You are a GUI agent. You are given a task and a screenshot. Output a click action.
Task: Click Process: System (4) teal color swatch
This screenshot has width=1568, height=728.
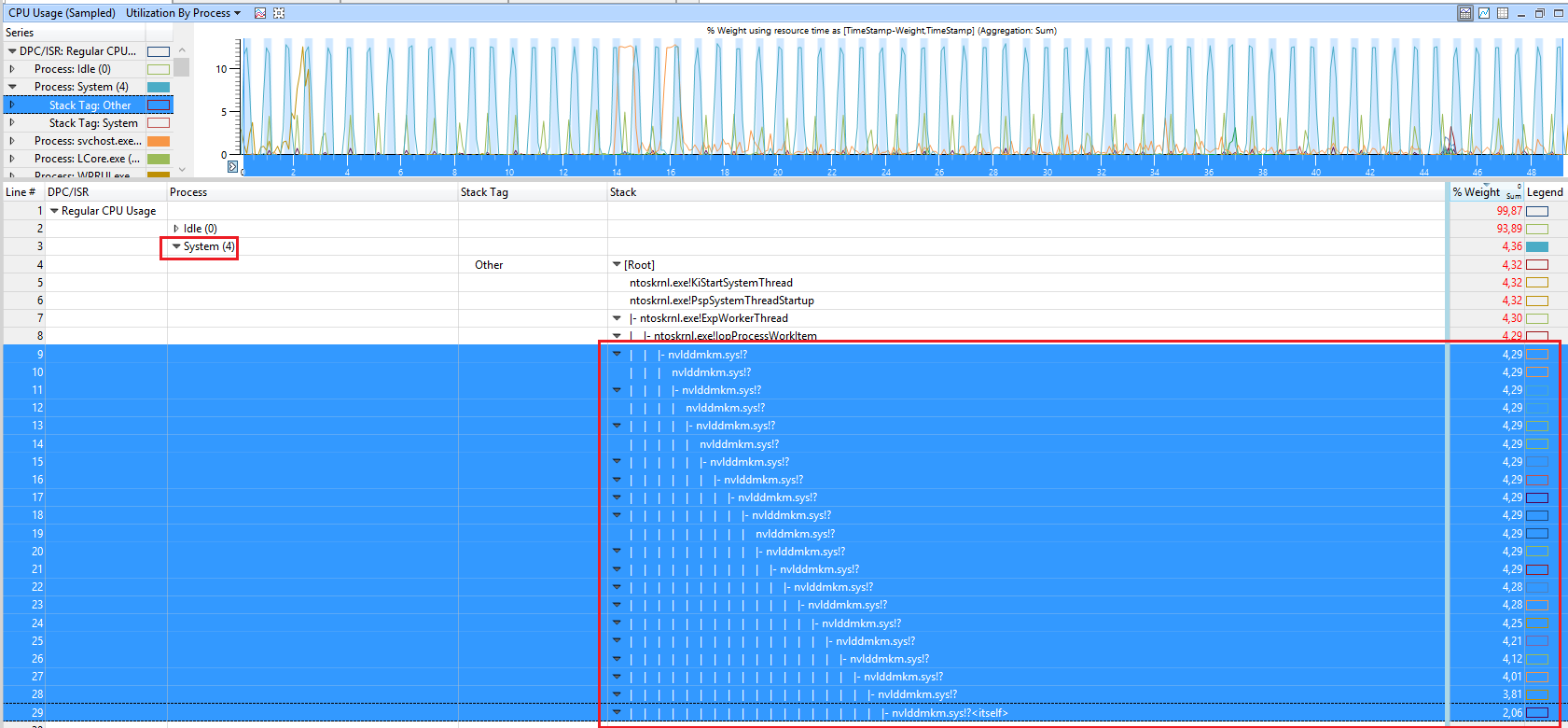(x=159, y=87)
